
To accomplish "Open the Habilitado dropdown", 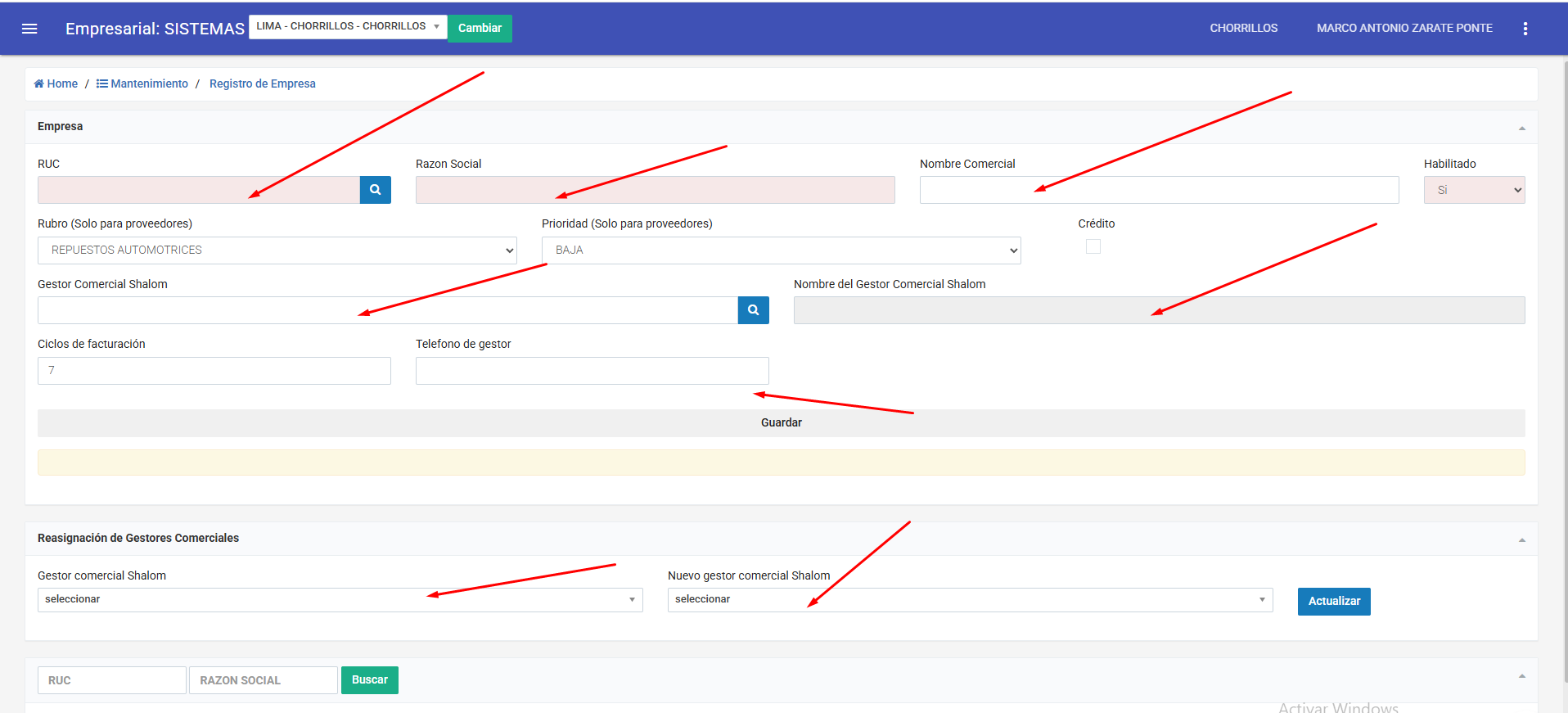I will 1473,190.
